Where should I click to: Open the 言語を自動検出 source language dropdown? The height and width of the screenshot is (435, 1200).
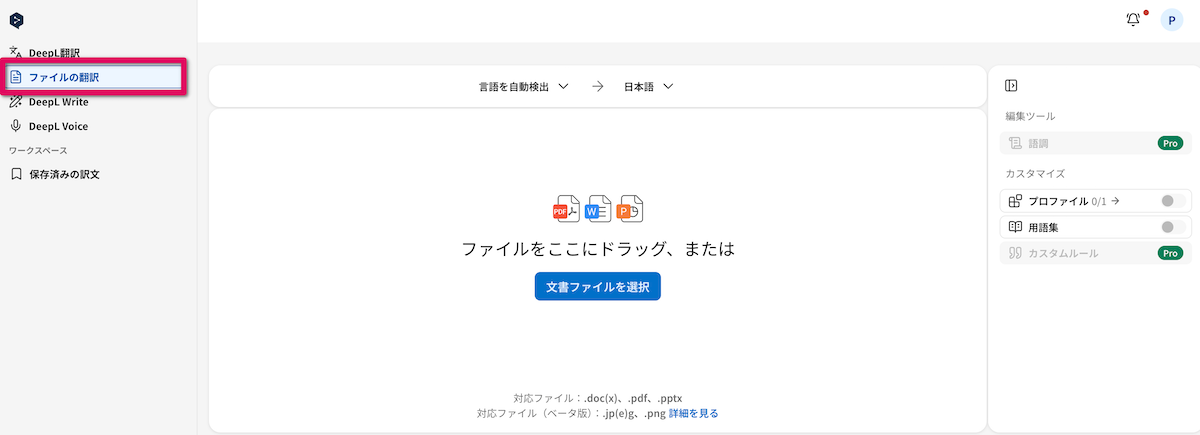523,87
